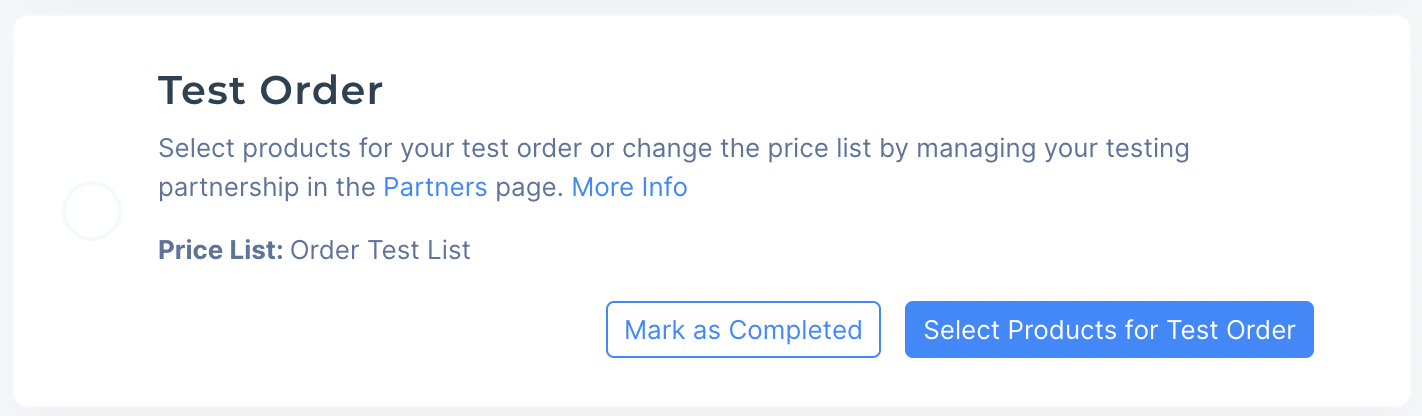Click the Test Order heading
The image size is (1422, 416).
pos(270,92)
